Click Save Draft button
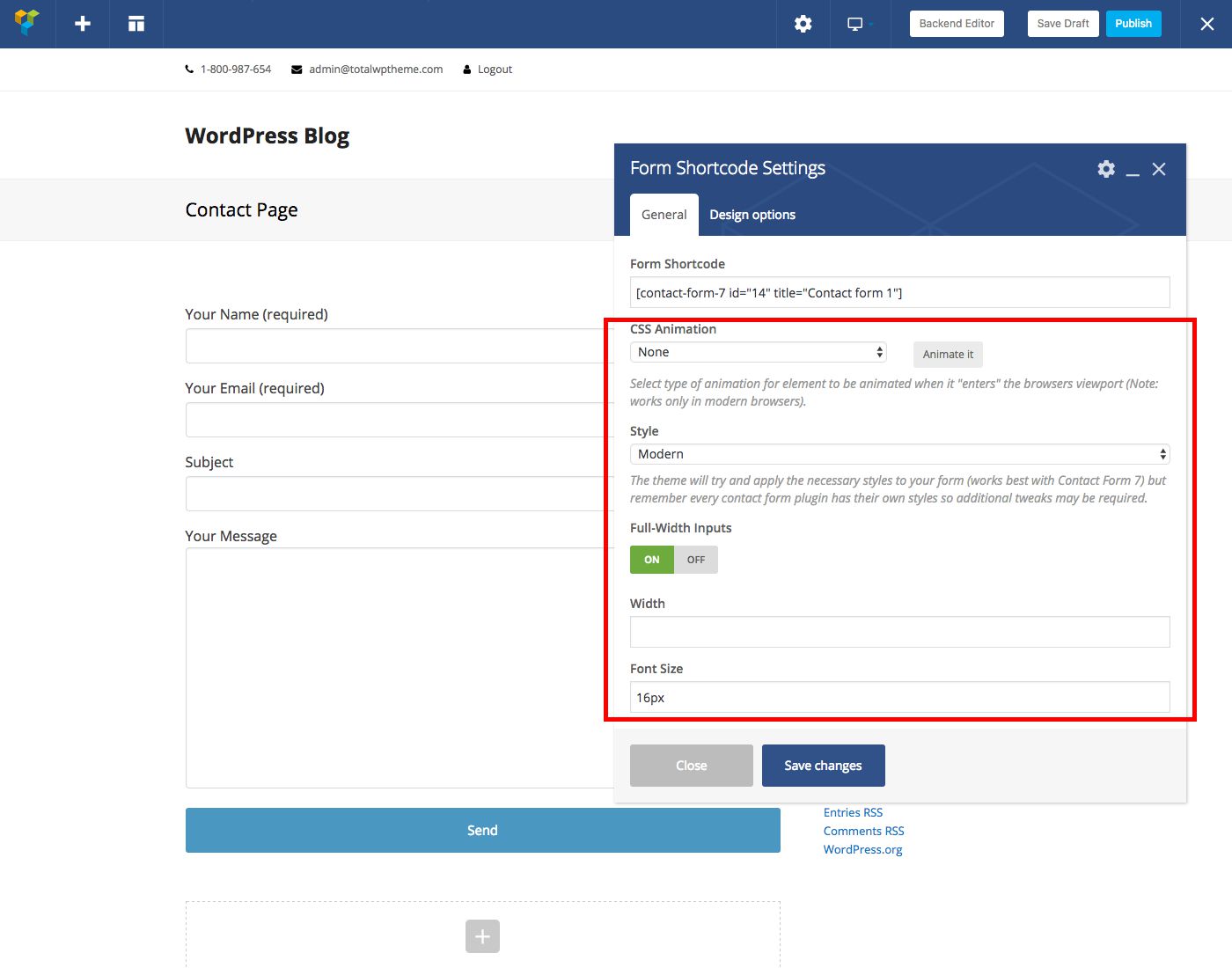Image resolution: width=1232 pixels, height=968 pixels. coord(1063,24)
